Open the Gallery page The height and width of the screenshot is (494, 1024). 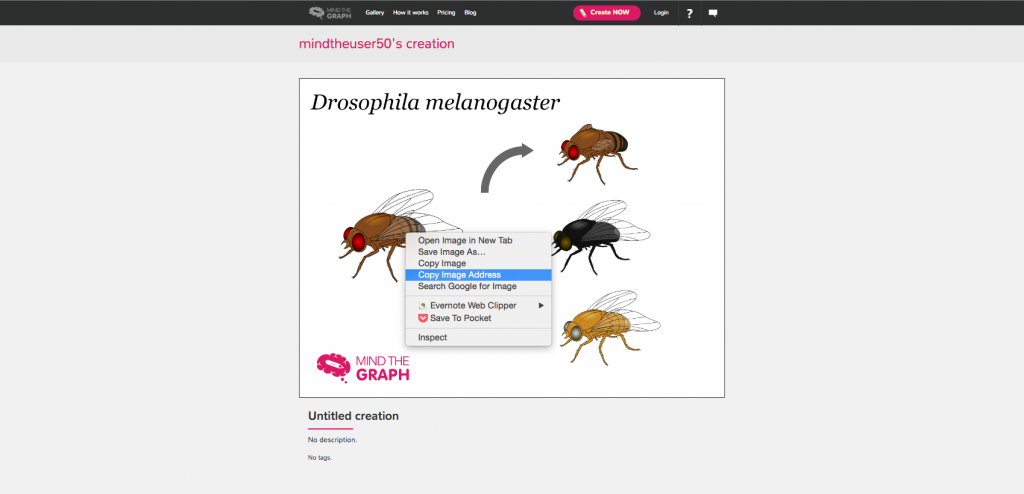click(375, 12)
